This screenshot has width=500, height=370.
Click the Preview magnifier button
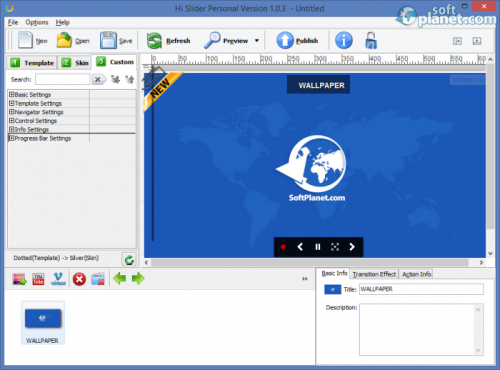226,41
